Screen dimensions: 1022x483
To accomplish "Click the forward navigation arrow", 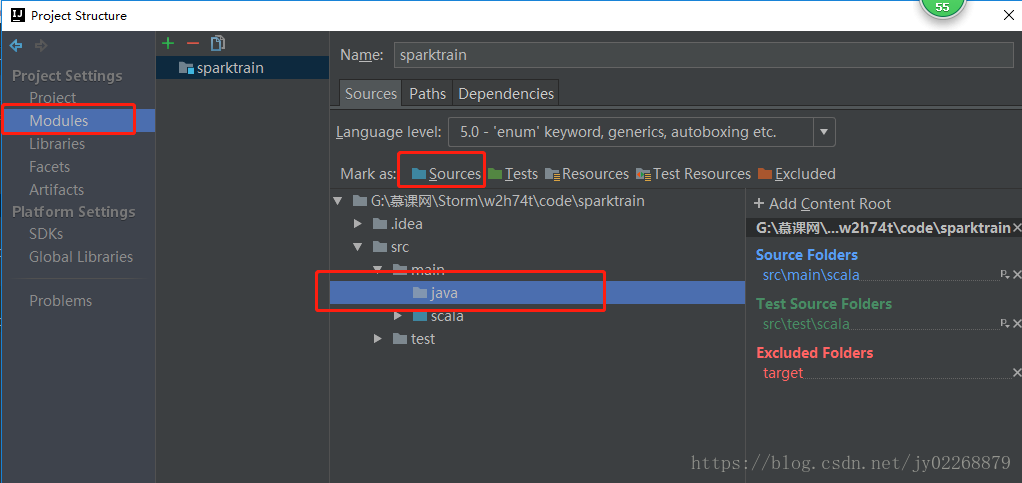I will 41,46.
